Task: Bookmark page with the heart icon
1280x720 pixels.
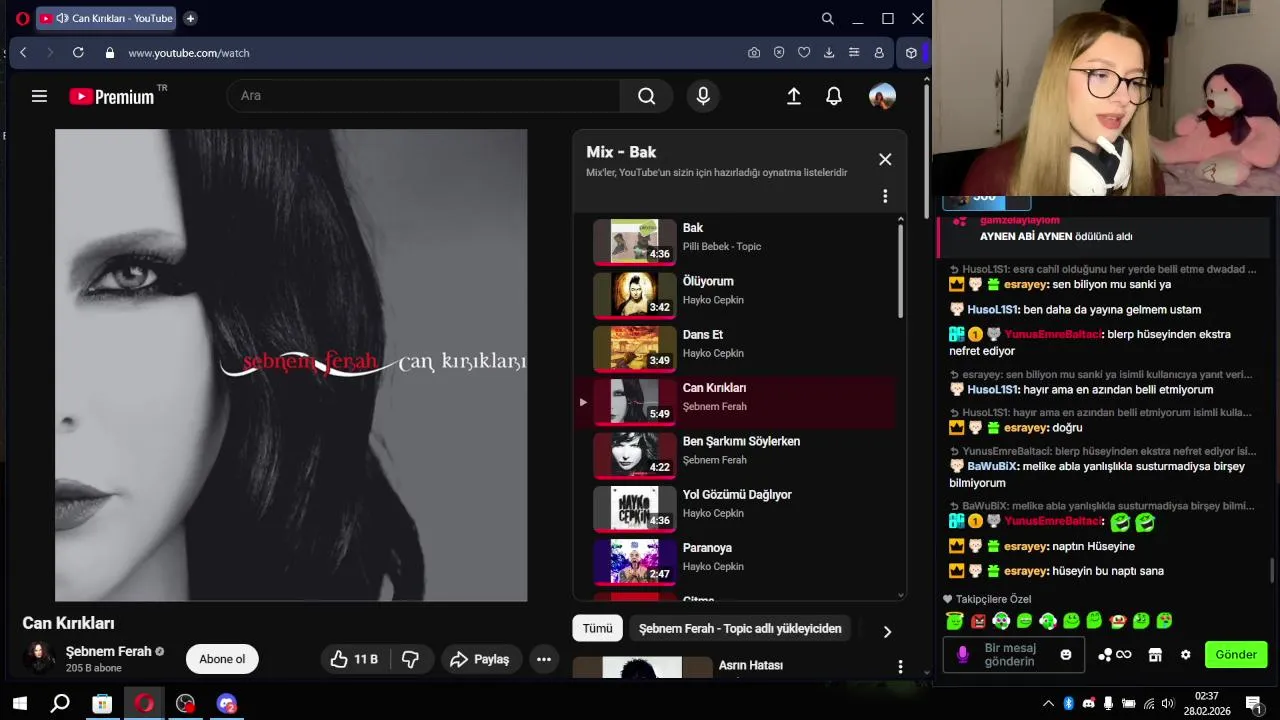Action: [x=804, y=53]
